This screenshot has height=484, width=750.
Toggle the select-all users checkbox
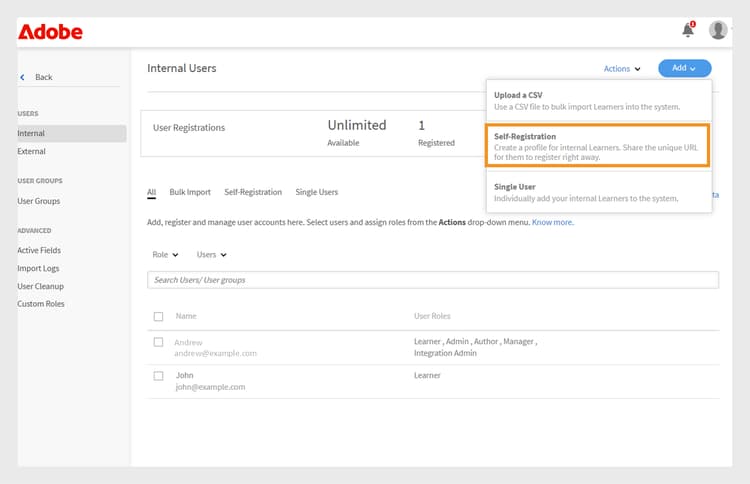coord(158,317)
